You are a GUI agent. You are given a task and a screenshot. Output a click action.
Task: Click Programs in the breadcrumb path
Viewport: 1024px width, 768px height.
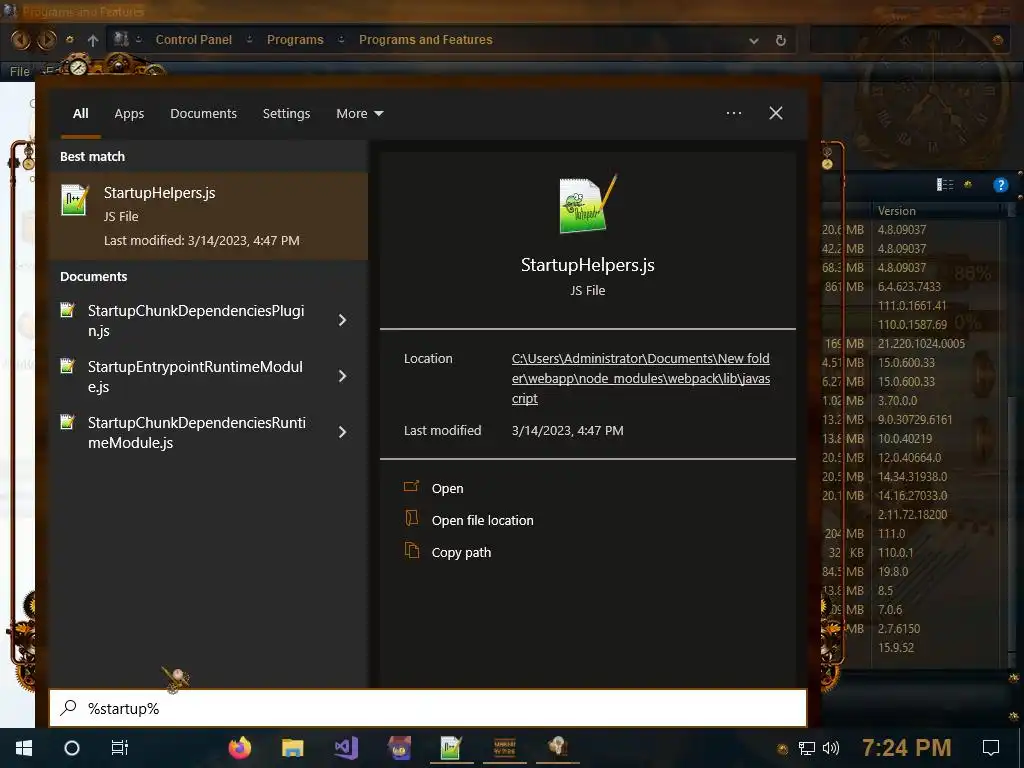[295, 40]
